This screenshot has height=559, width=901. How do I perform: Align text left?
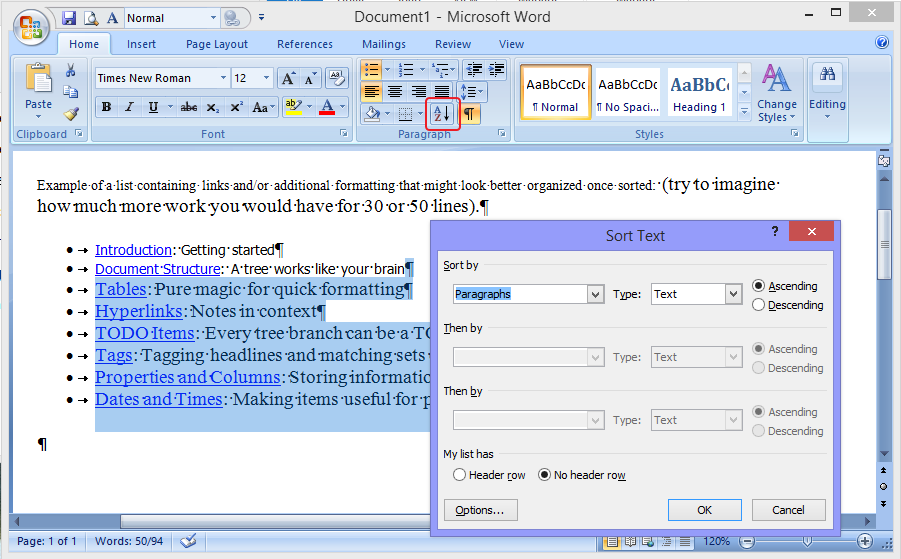pyautogui.click(x=372, y=91)
